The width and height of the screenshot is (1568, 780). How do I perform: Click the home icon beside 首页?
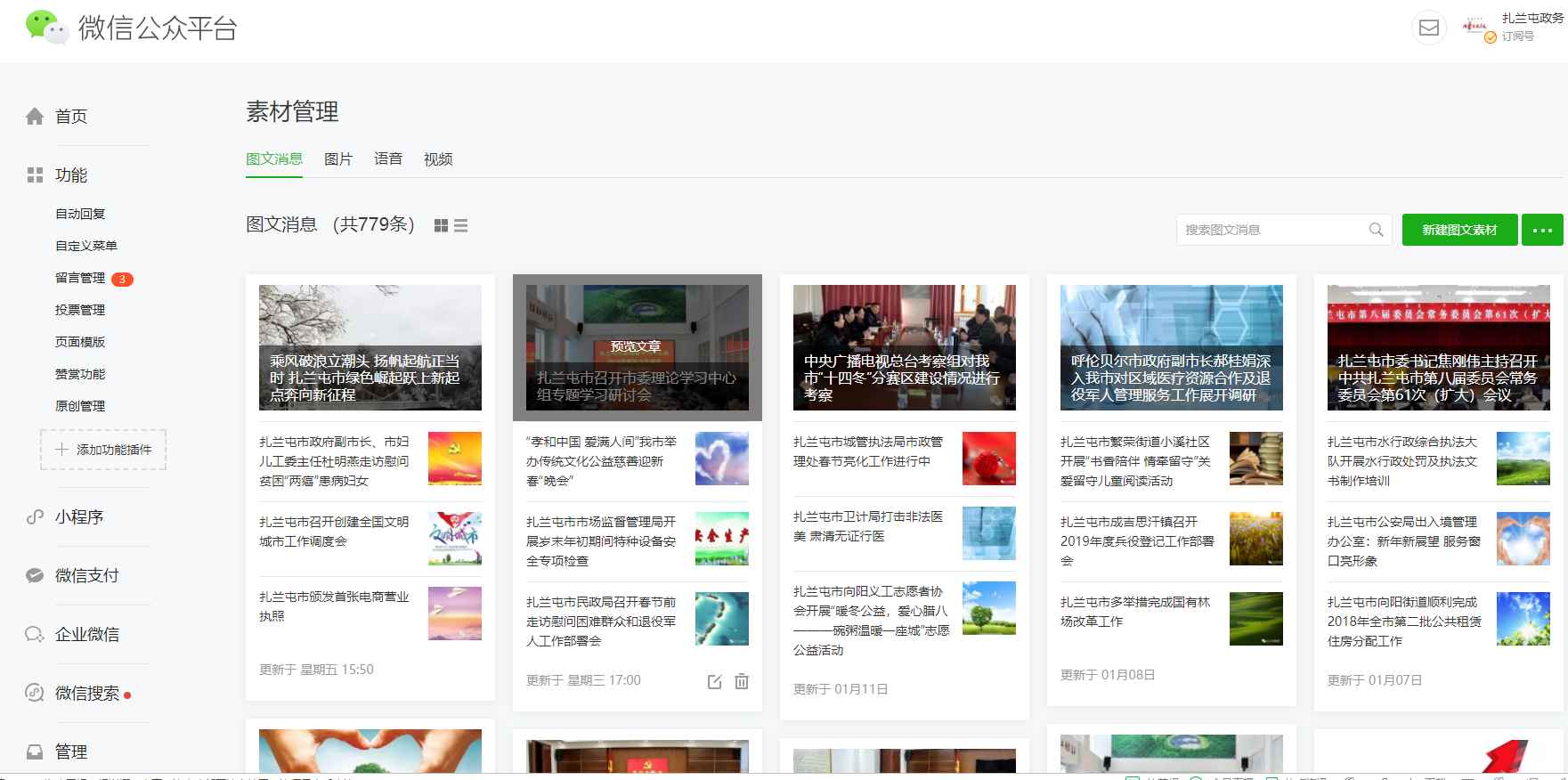click(35, 117)
